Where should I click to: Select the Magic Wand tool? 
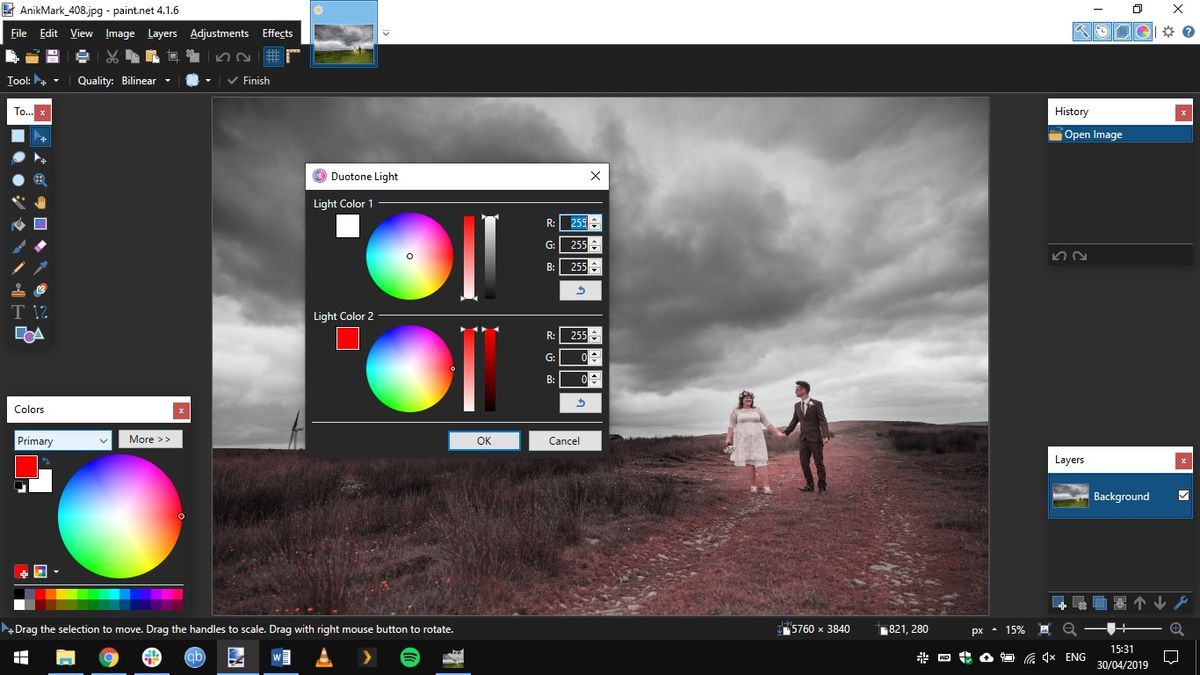(17, 203)
